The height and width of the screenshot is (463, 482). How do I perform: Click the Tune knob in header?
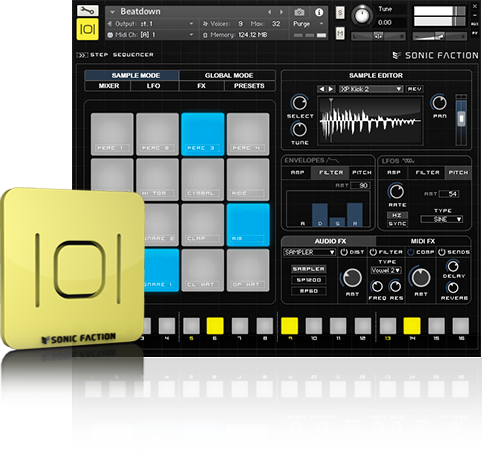click(x=362, y=15)
